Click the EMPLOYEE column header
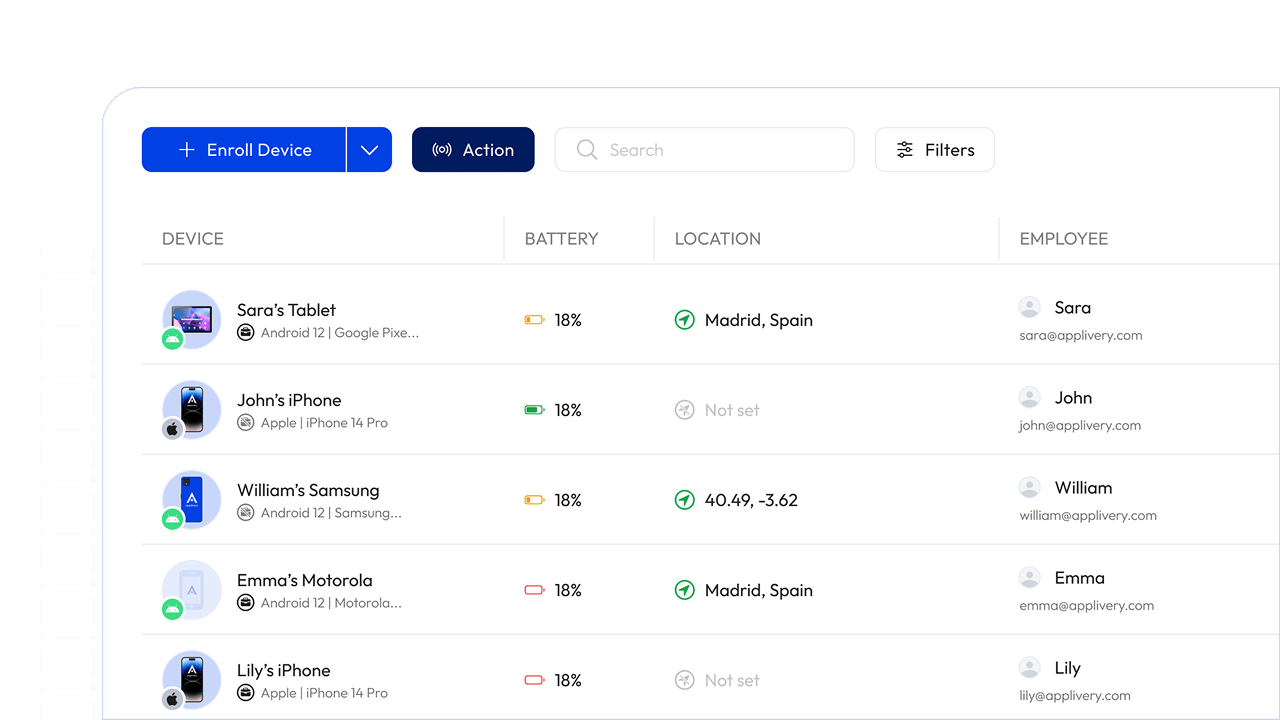 point(1063,239)
